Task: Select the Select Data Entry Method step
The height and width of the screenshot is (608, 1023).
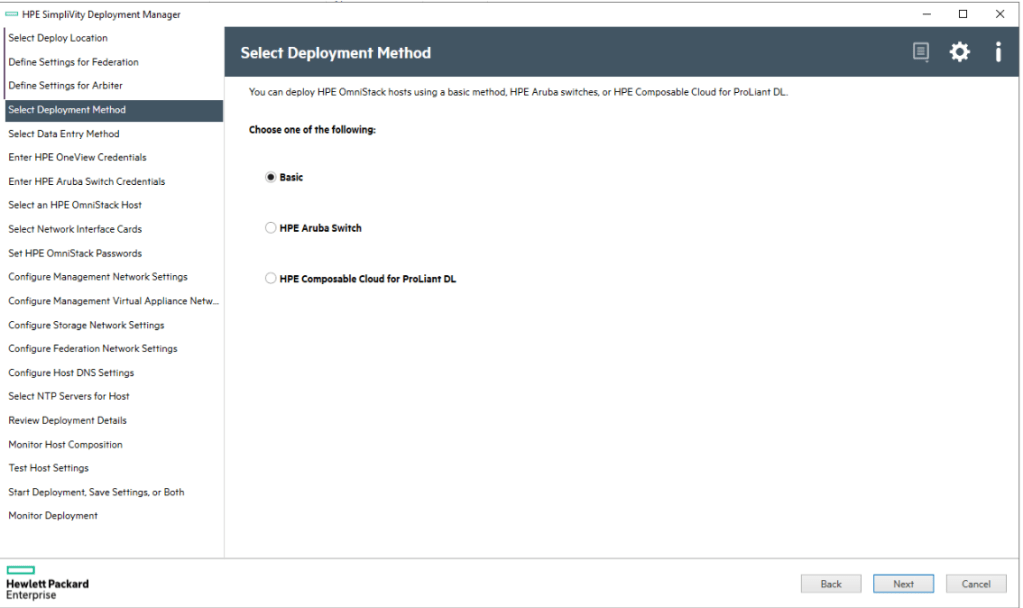Action: click(x=64, y=134)
